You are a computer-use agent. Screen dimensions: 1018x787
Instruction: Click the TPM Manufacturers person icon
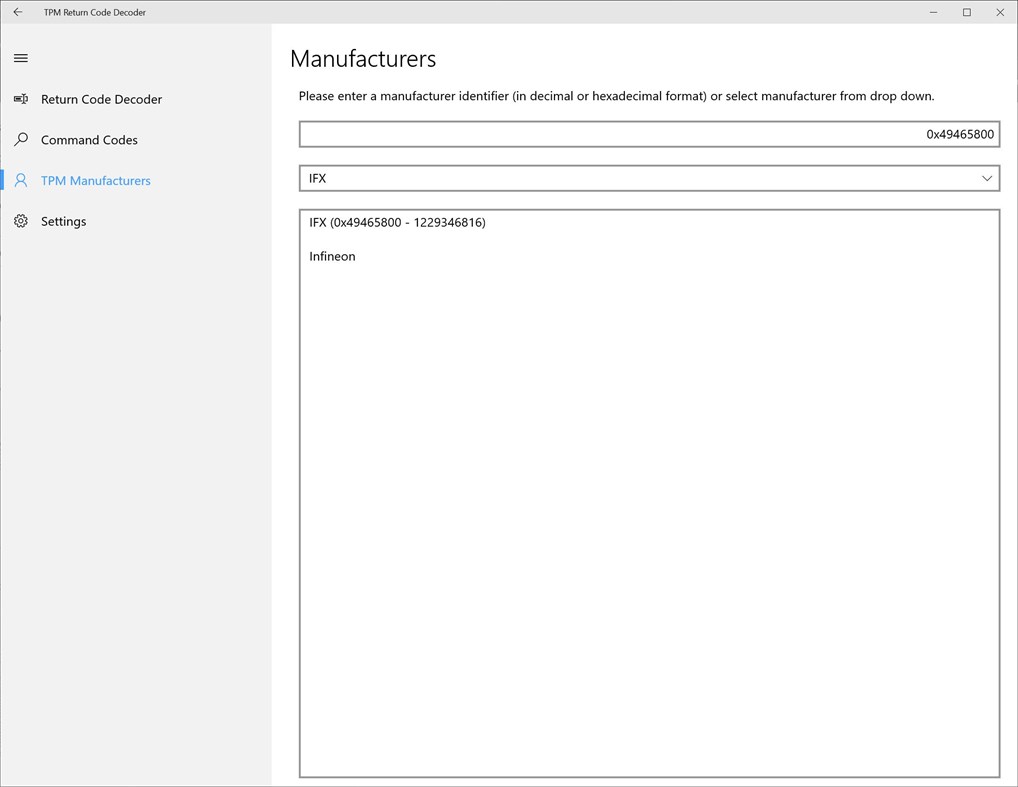20,181
